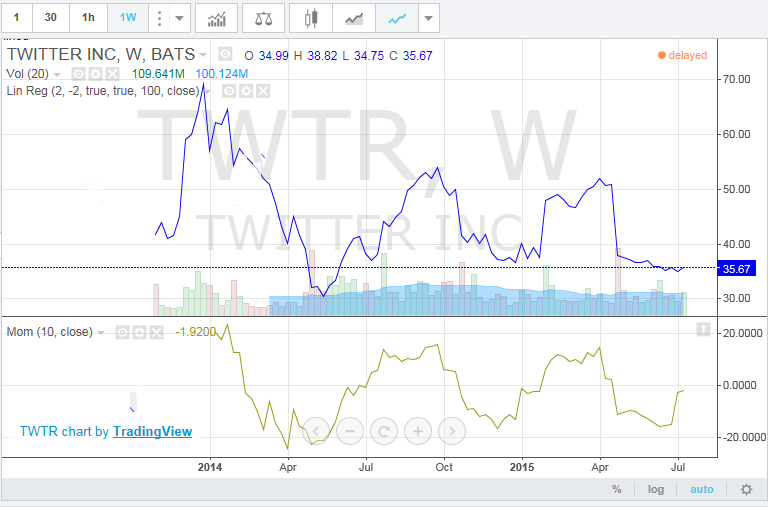Screen dimensions: 768x507
Task: Open the TWITTER INC symbol dropdown
Action: (x=203, y=54)
